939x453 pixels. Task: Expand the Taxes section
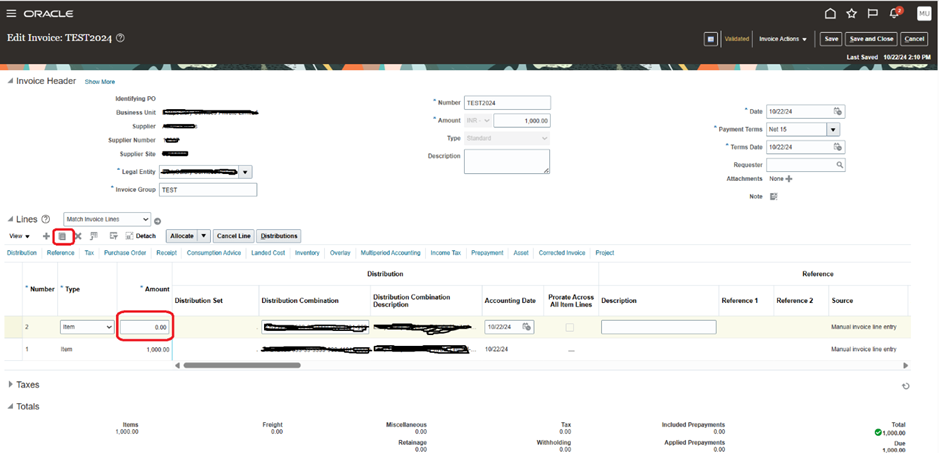[11, 384]
